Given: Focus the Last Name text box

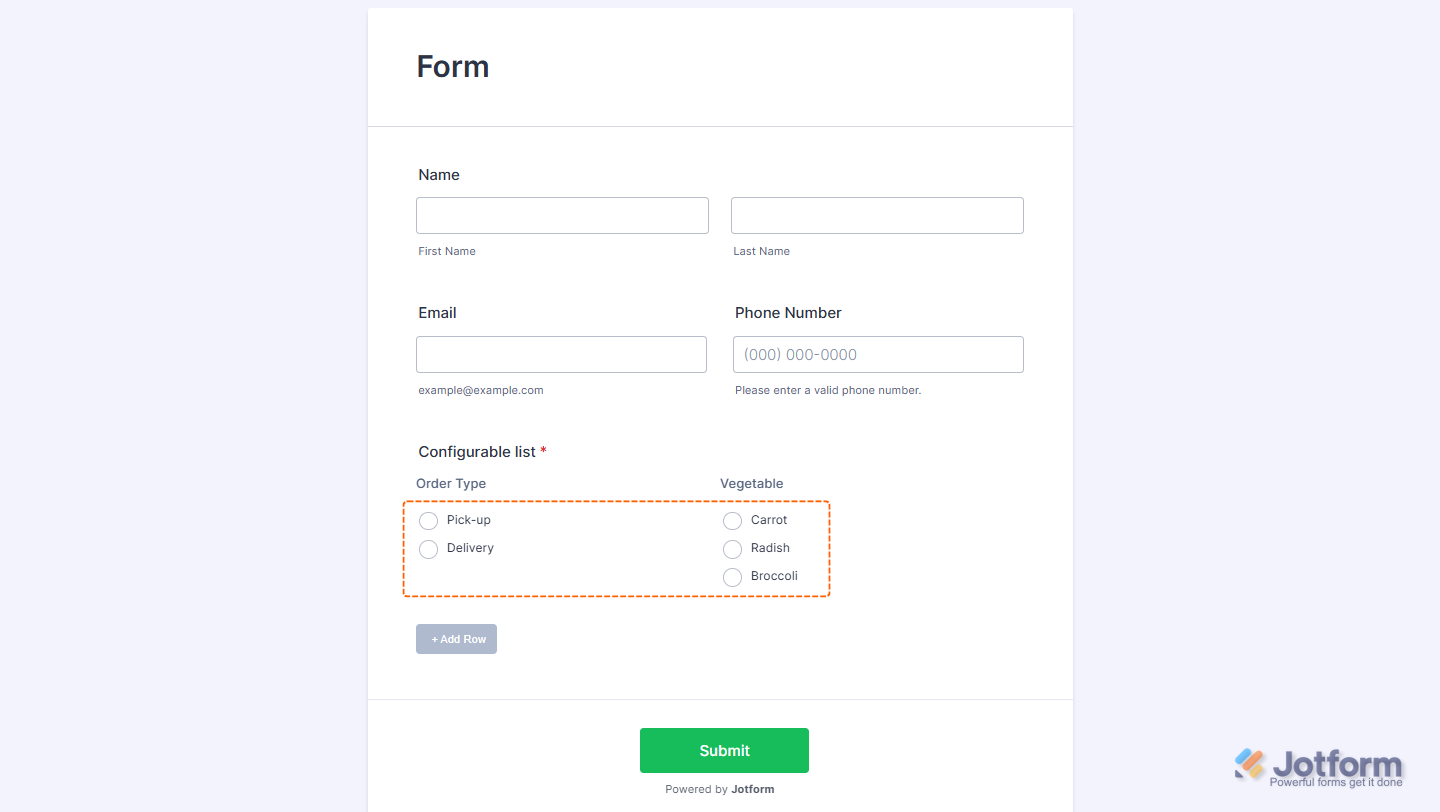Looking at the screenshot, I should tap(877, 216).
